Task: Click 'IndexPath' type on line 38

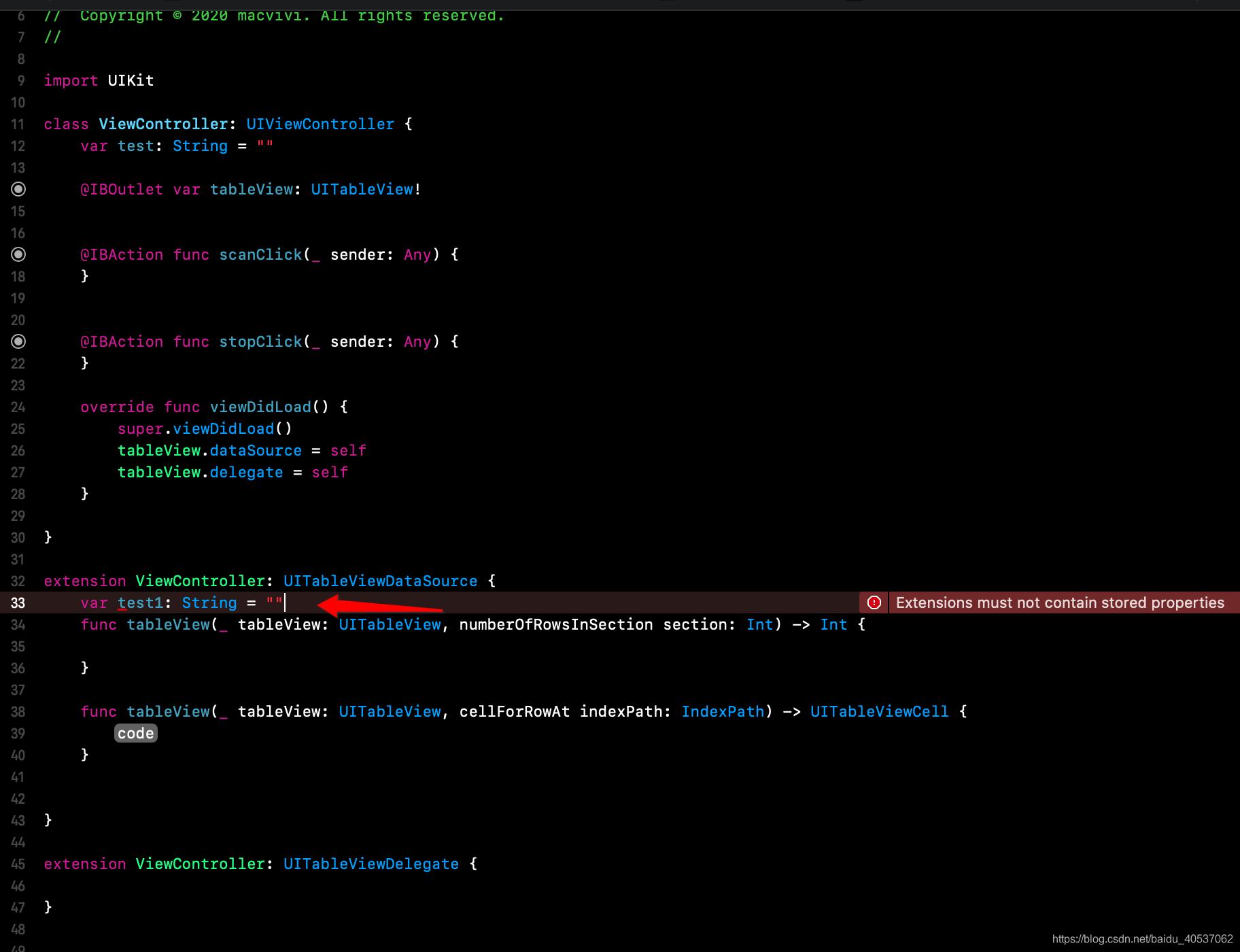Action: tap(723, 711)
